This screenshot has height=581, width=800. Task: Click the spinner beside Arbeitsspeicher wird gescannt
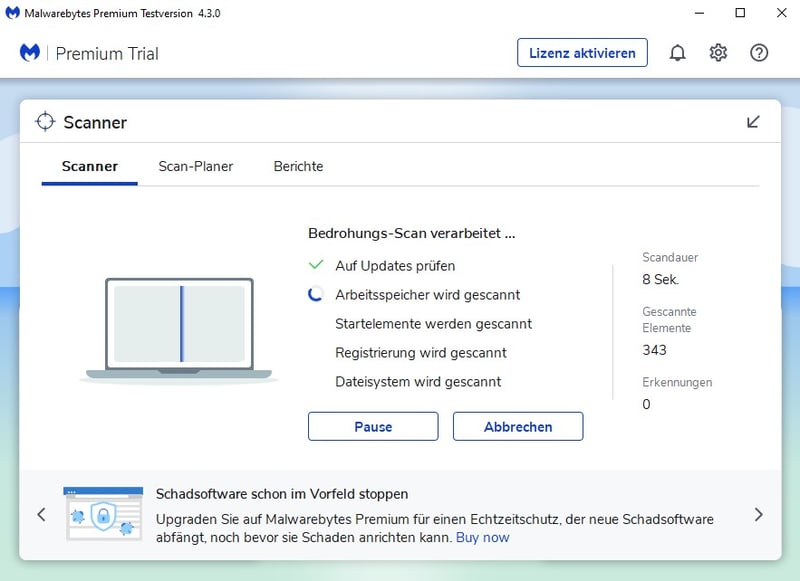click(x=316, y=294)
